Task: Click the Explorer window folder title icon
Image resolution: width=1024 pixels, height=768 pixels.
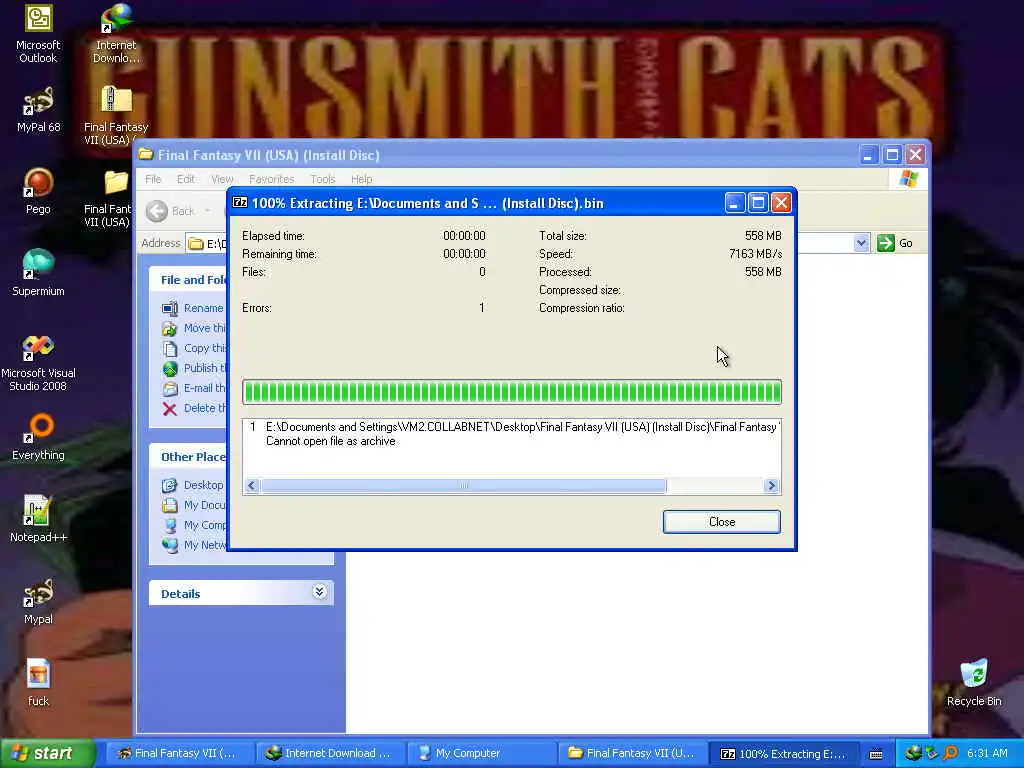Action: click(x=146, y=155)
